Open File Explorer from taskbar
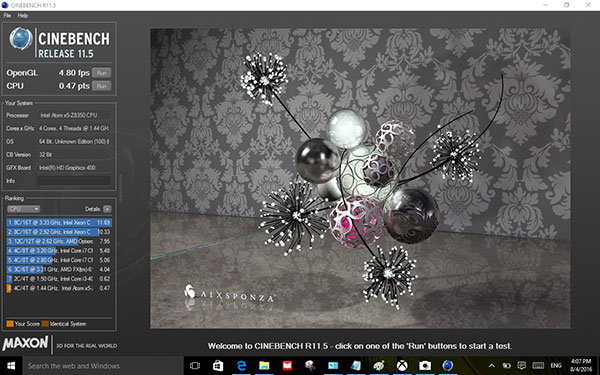Viewport: 600px width, 375px height. [264, 366]
